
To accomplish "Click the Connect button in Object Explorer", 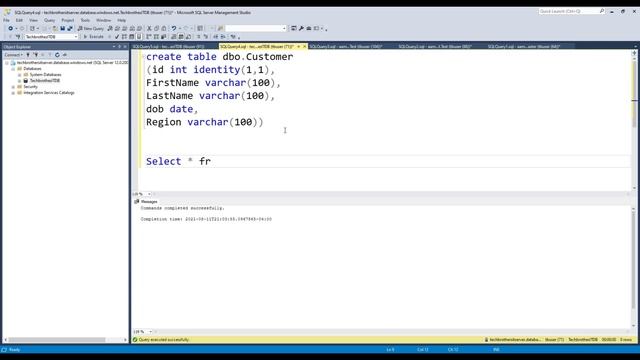I will pos(13,55).
